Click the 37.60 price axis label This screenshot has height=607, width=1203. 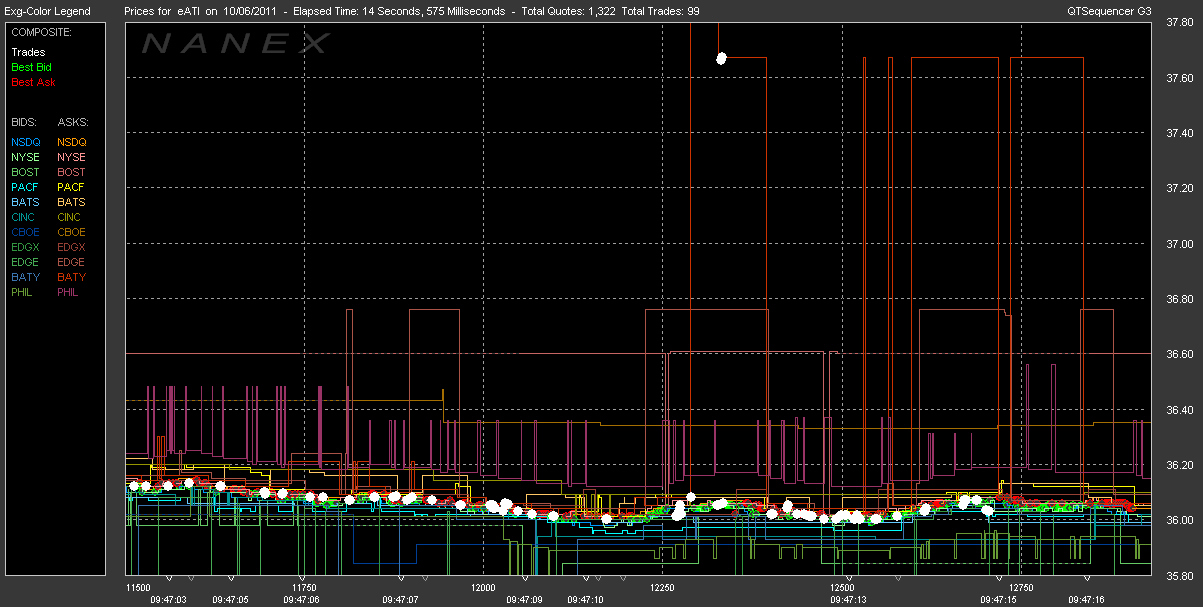[x=1180, y=78]
